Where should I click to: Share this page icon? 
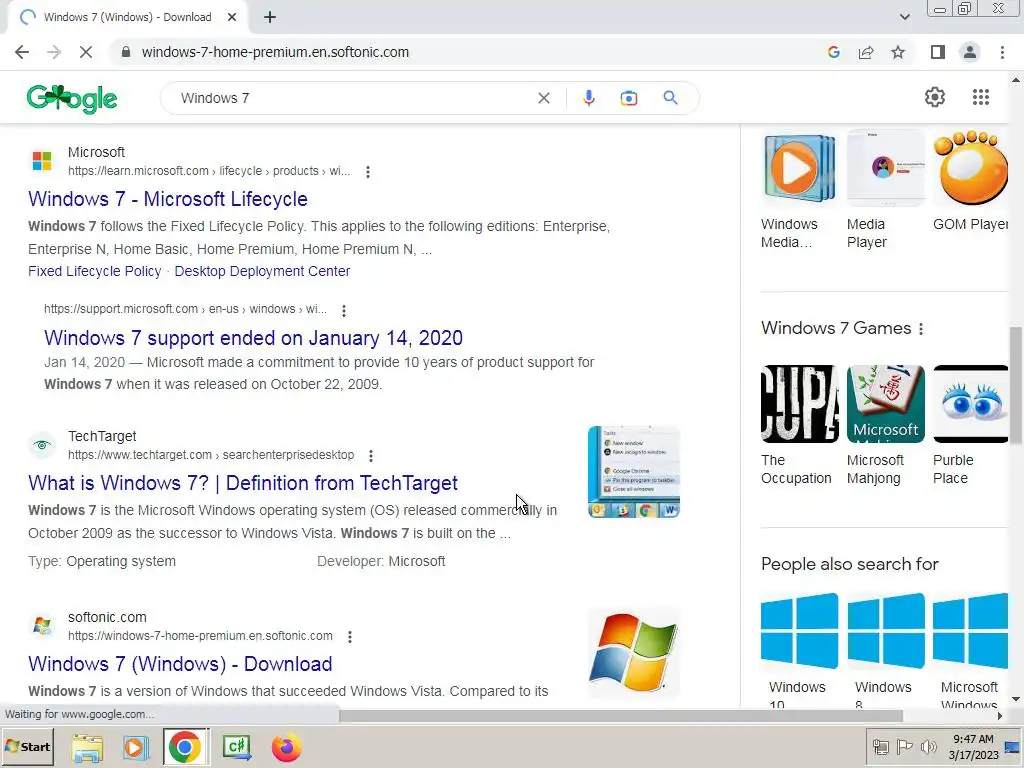click(x=866, y=52)
